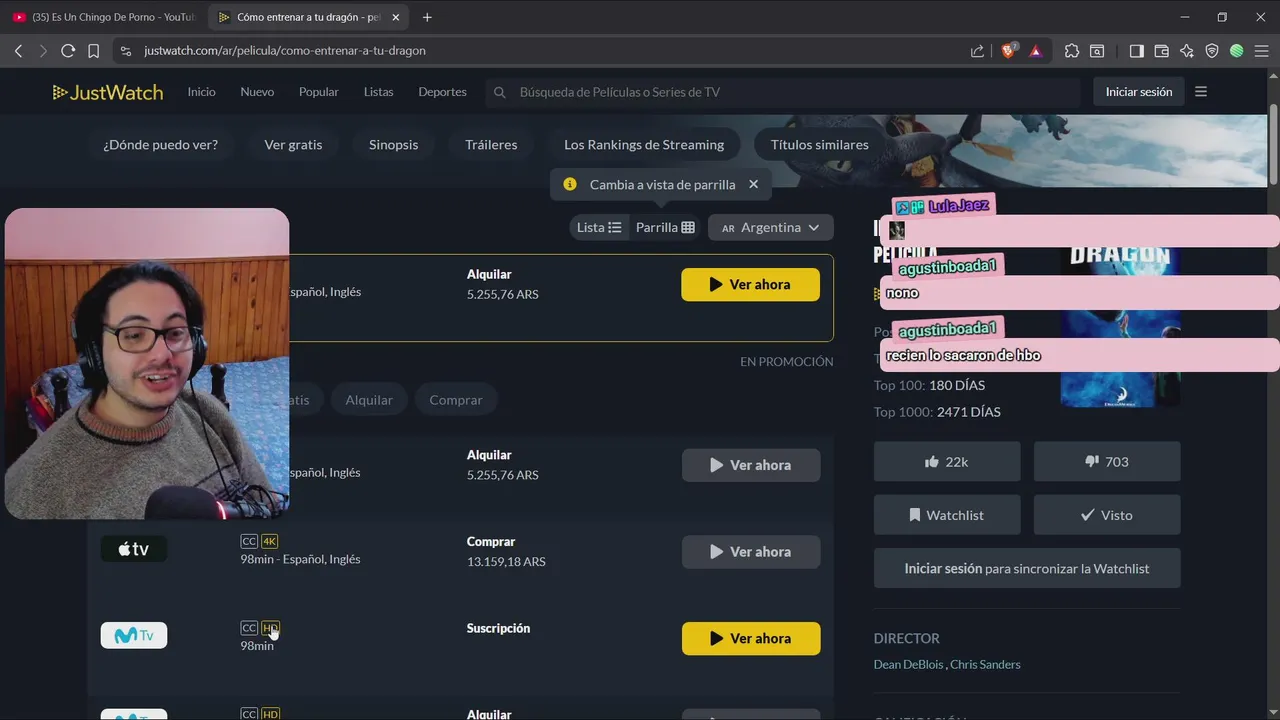Image resolution: width=1280 pixels, height=720 pixels.
Task: Close the 'Cambia a vista de parrilla' tooltip
Action: 753,184
